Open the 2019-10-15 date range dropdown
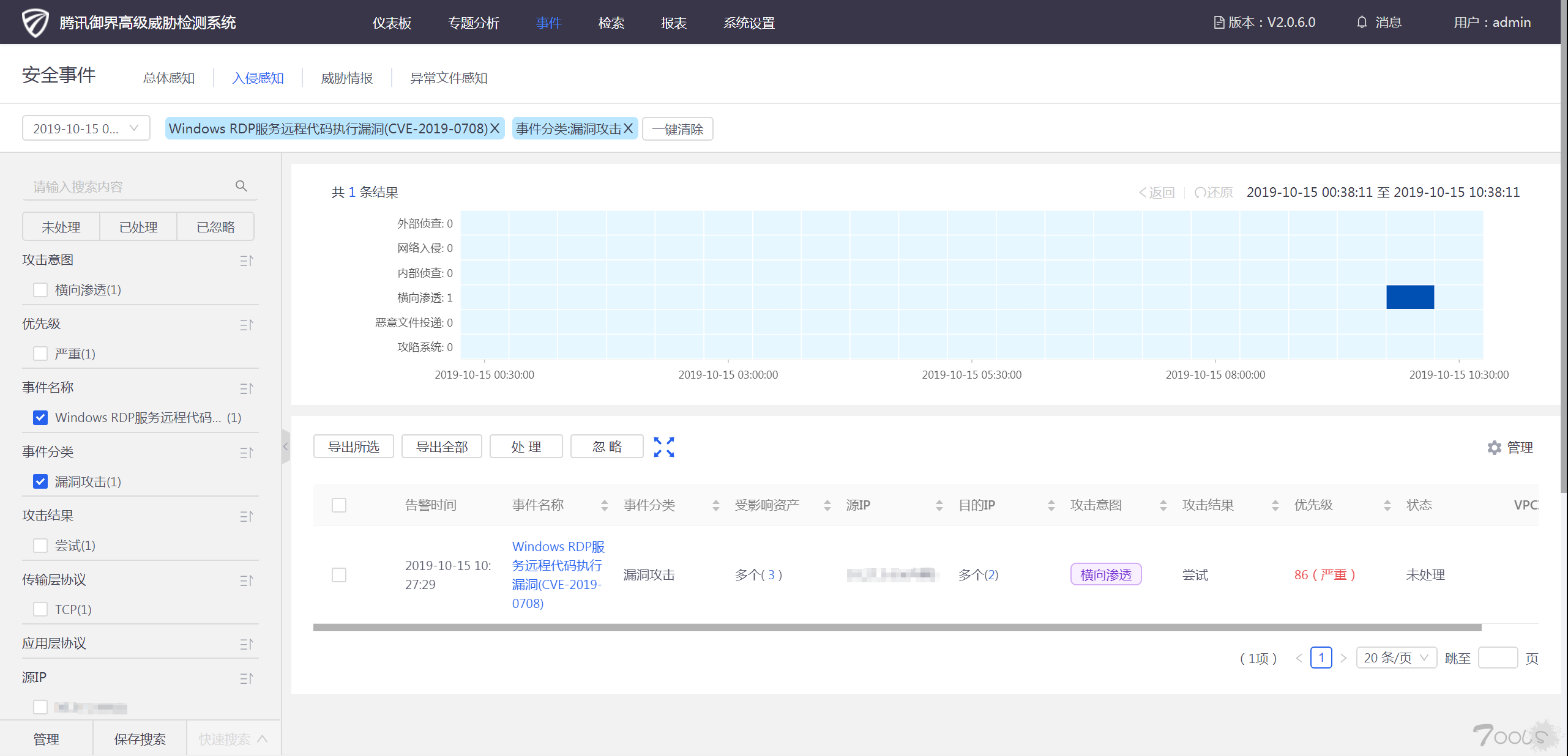The image size is (1568, 756). (86, 128)
